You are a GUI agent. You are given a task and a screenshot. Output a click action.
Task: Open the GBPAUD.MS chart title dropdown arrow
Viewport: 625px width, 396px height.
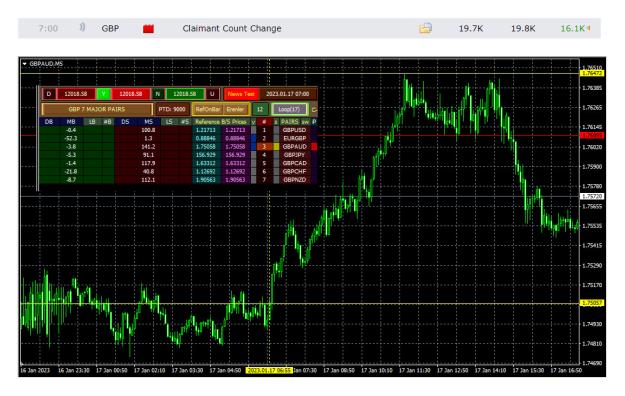(x=25, y=64)
